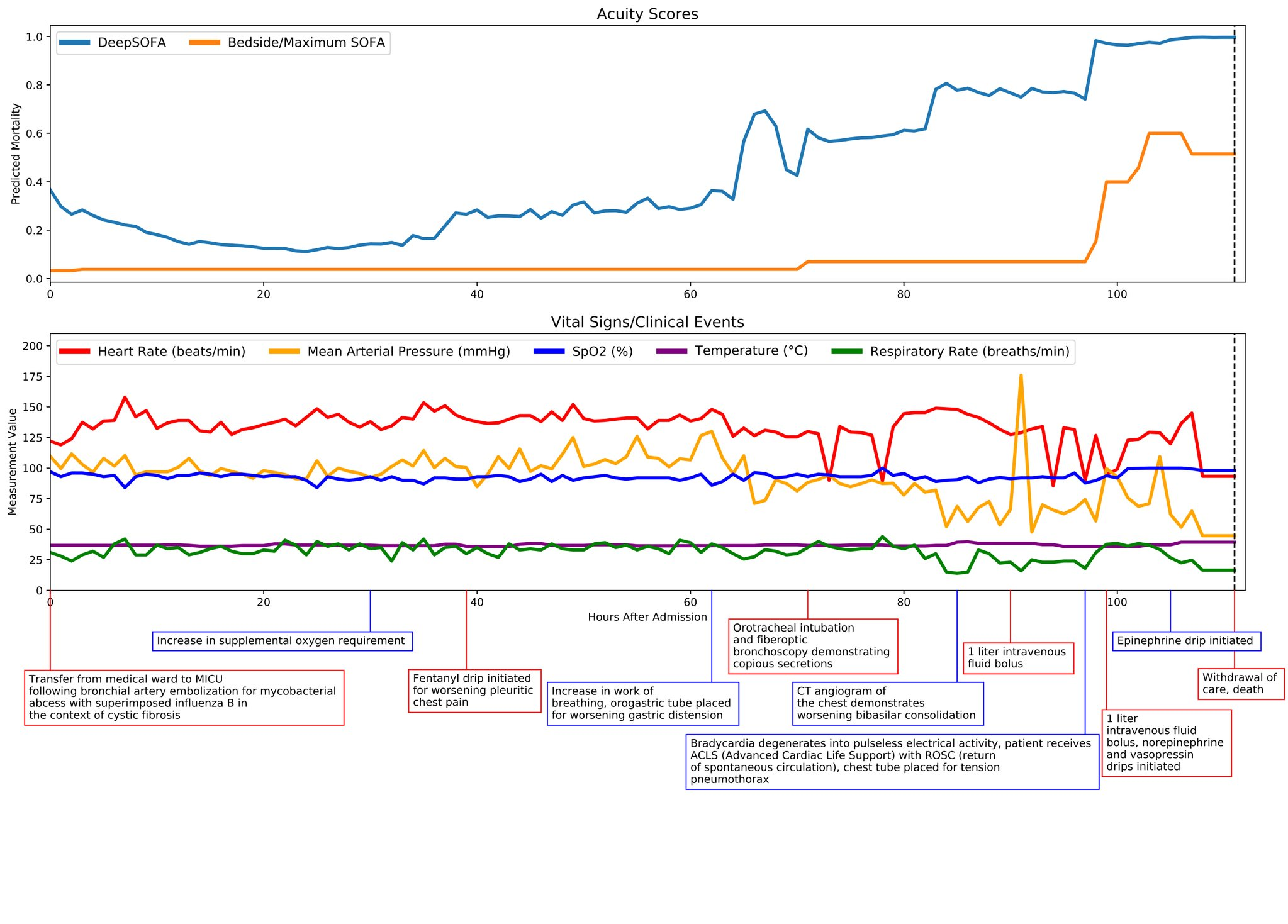Click the Hours After Admission axis label

pyautogui.click(x=647, y=617)
